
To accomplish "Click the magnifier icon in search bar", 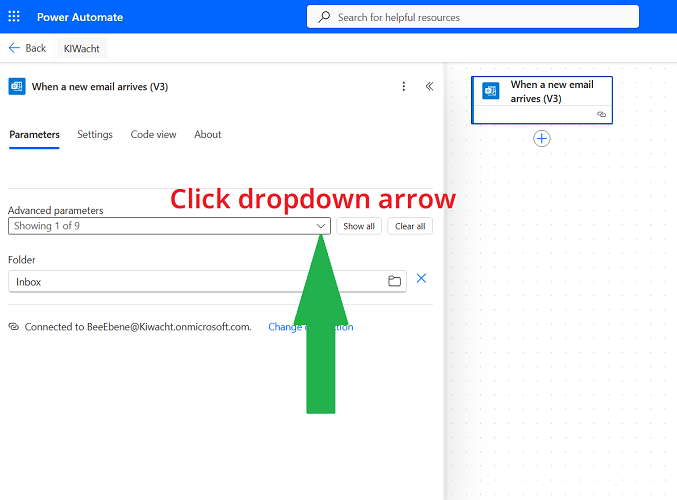I will click(324, 17).
